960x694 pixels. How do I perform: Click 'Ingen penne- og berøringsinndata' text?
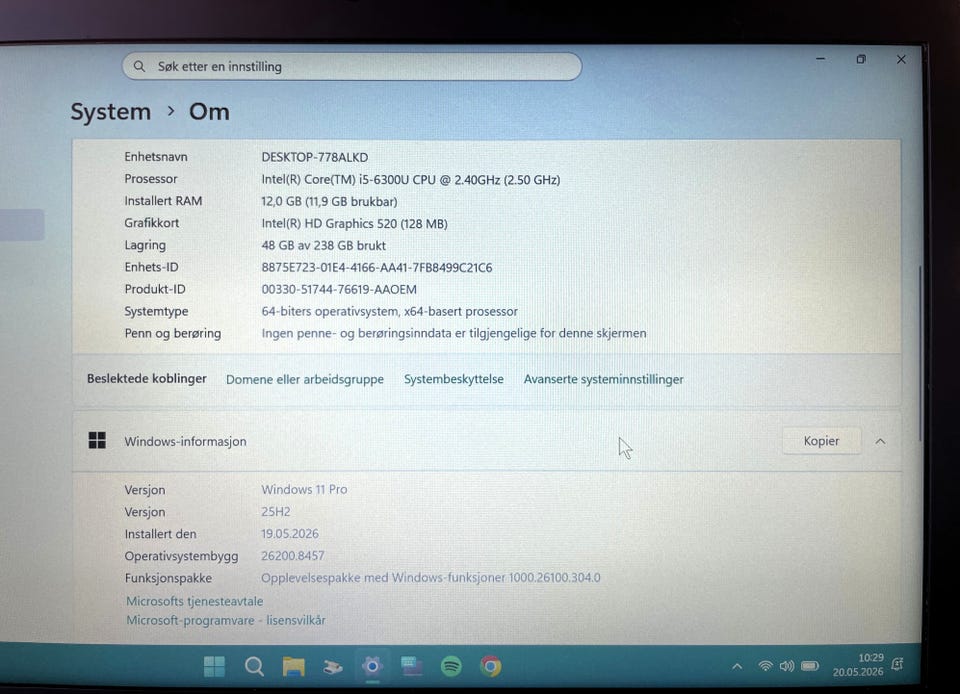click(454, 334)
